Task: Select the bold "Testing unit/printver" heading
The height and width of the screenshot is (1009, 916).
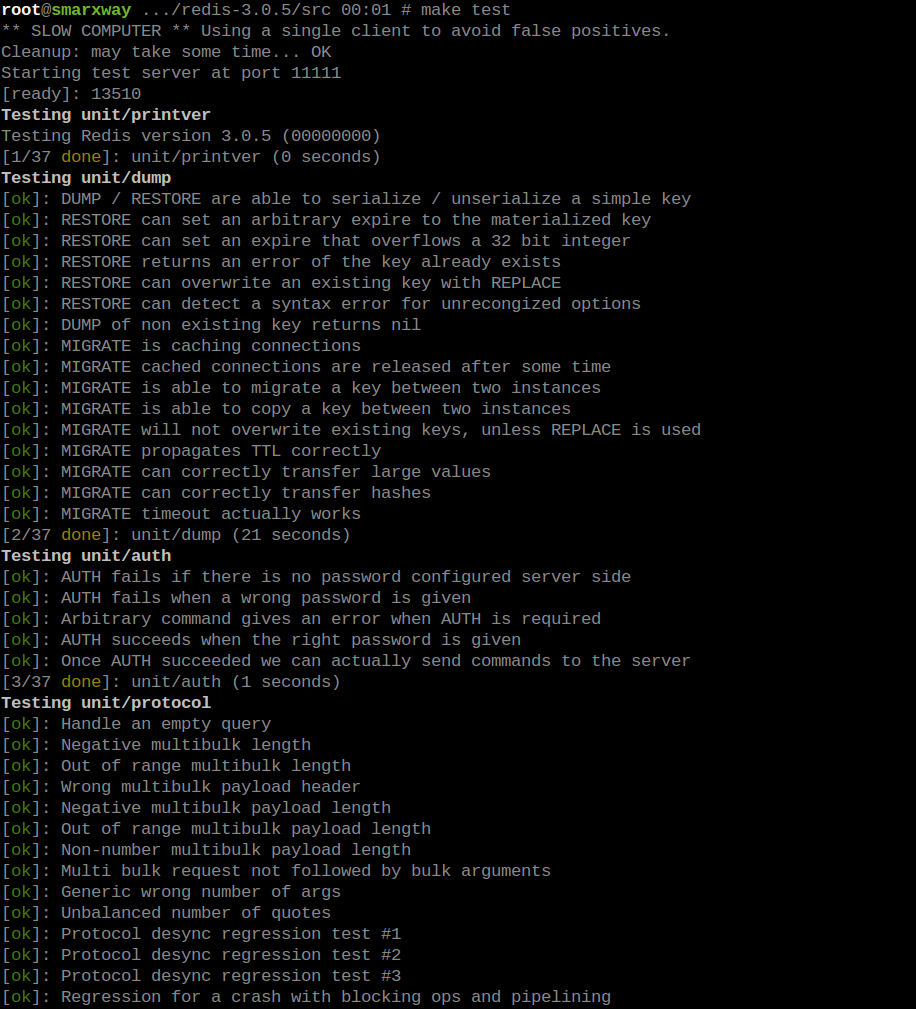Action: point(106,115)
